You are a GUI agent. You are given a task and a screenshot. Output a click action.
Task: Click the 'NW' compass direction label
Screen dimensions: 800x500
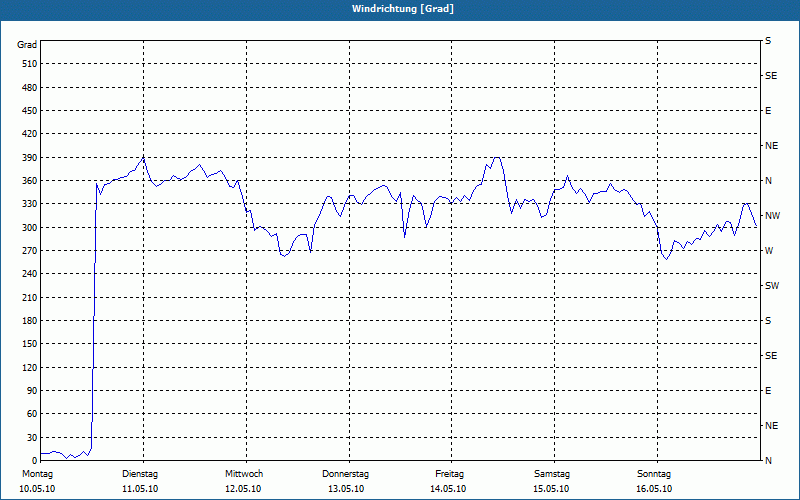pos(773,216)
